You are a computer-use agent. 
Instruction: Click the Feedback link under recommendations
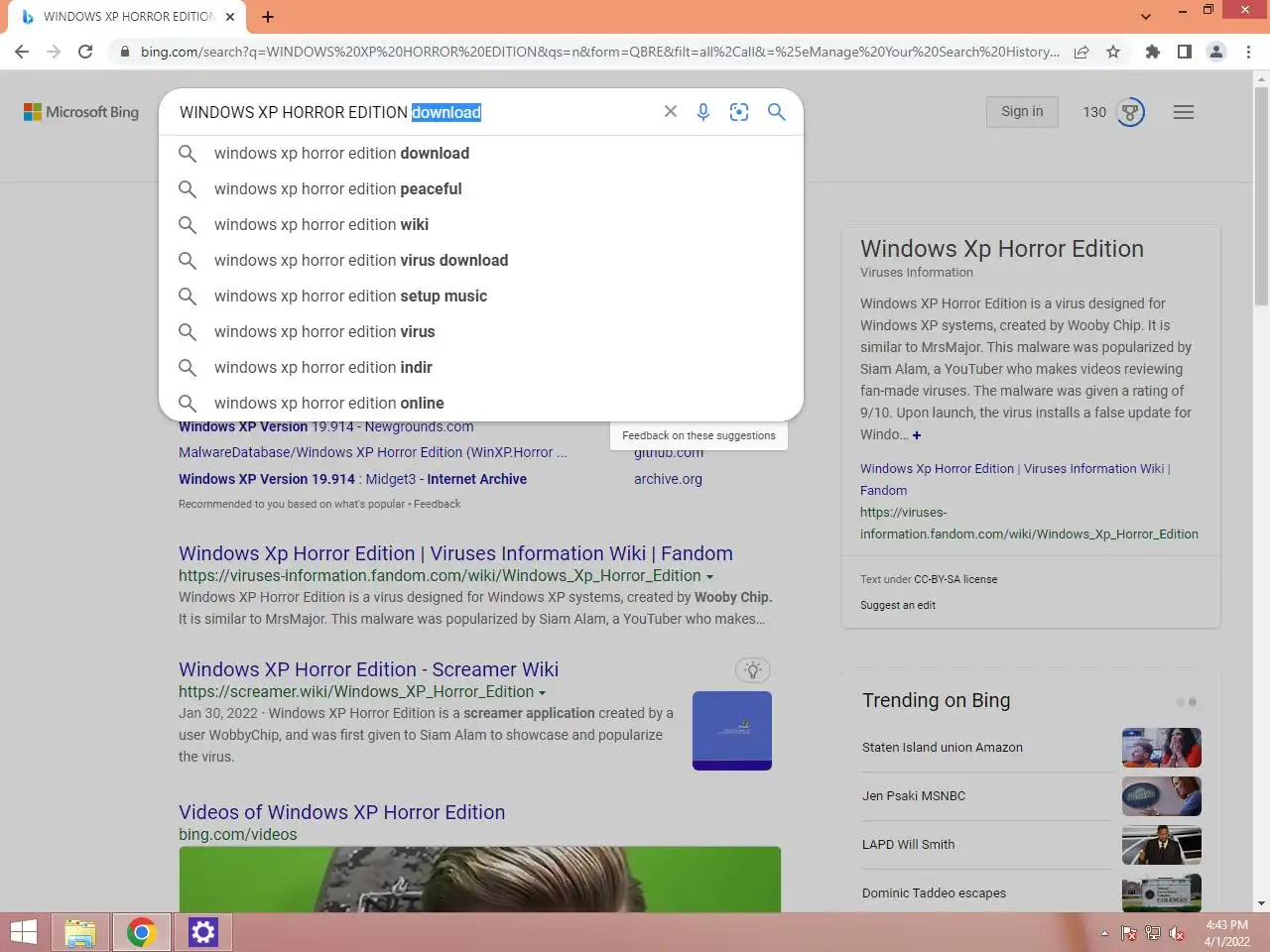tap(438, 504)
